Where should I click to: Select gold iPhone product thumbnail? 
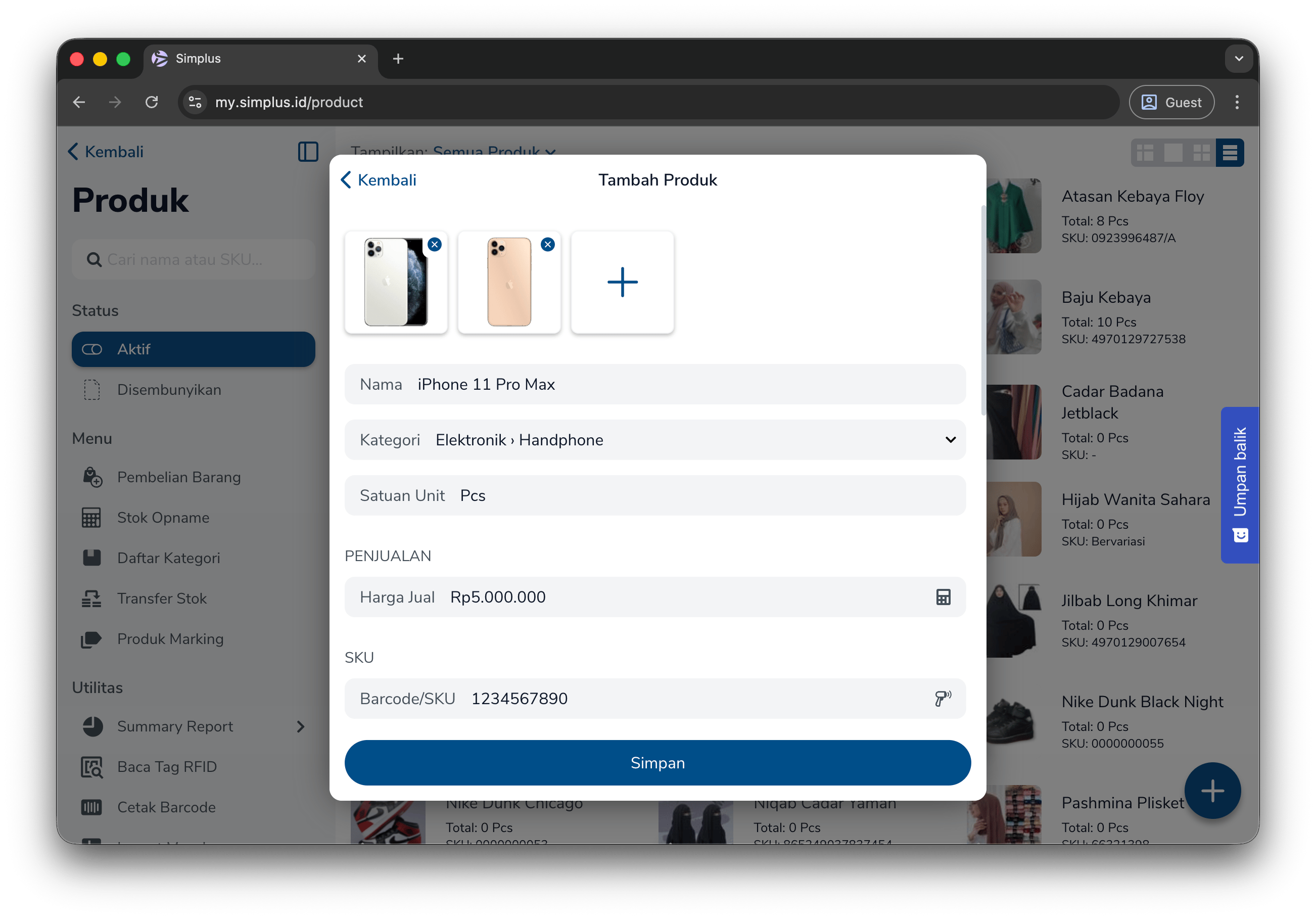point(509,282)
